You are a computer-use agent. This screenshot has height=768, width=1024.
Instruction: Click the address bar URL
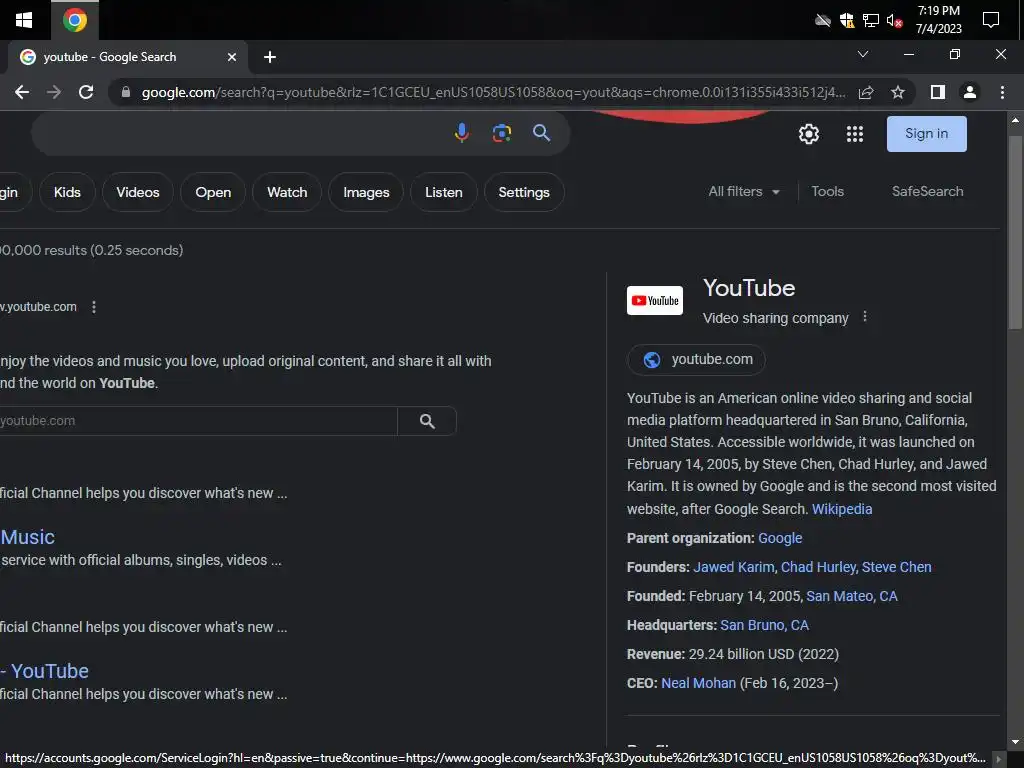[494, 92]
